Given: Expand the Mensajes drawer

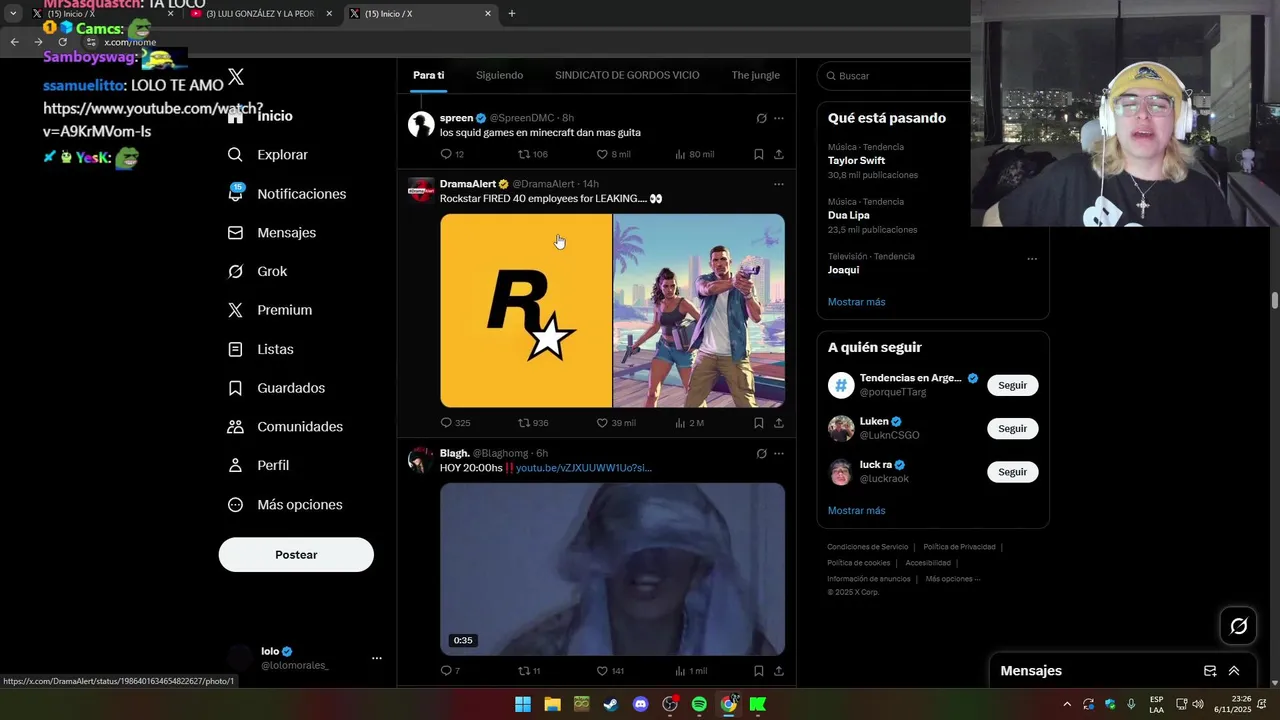Looking at the screenshot, I should click(x=1234, y=671).
